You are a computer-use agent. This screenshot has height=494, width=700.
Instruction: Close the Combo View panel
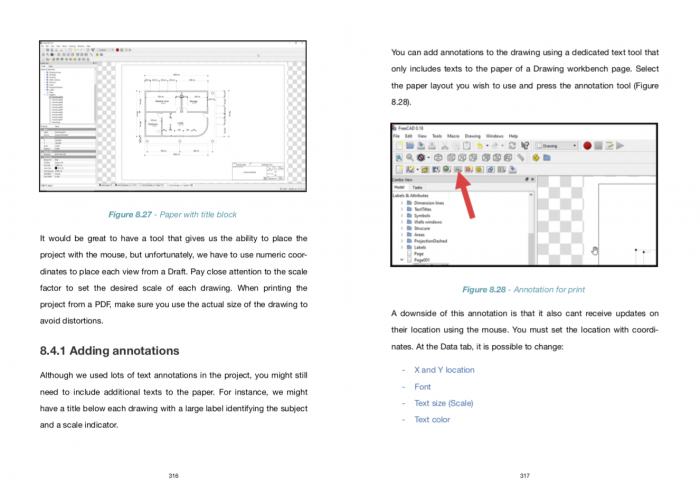533,179
